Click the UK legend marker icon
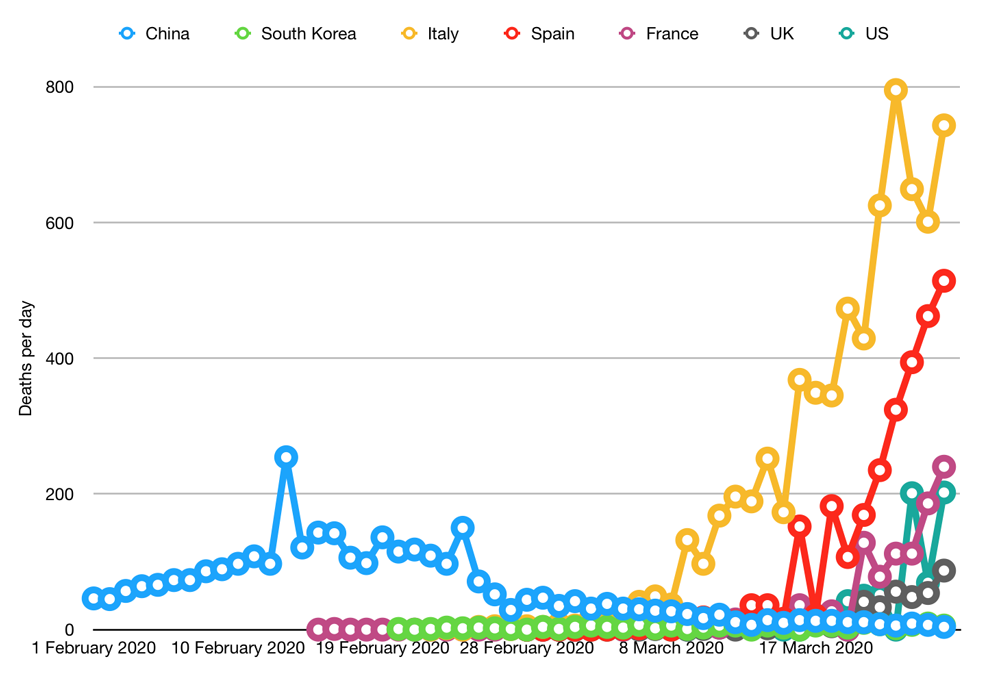This screenshot has width=1000, height=686. pos(751,33)
